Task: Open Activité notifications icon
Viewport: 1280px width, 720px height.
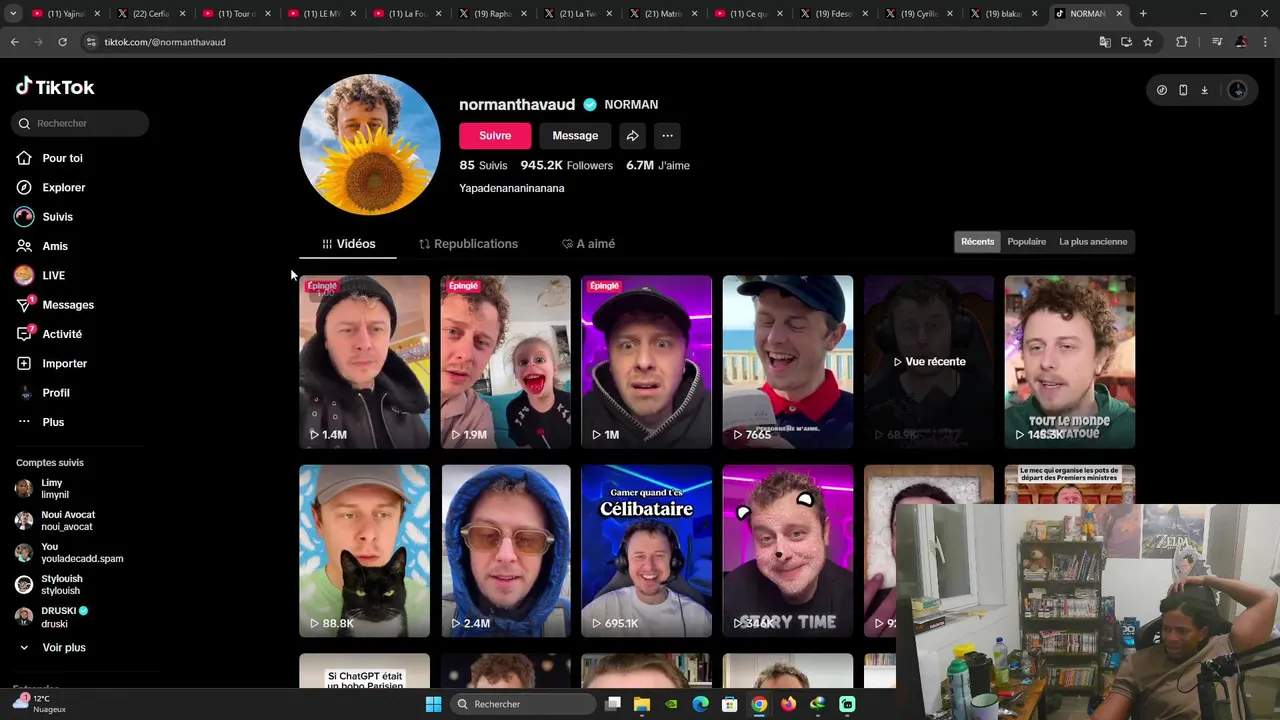Action: coord(24,334)
